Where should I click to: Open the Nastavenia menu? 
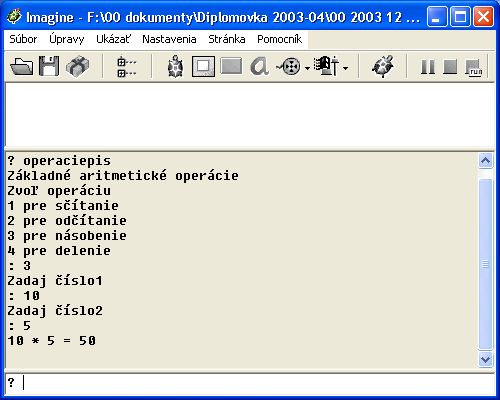(169, 39)
